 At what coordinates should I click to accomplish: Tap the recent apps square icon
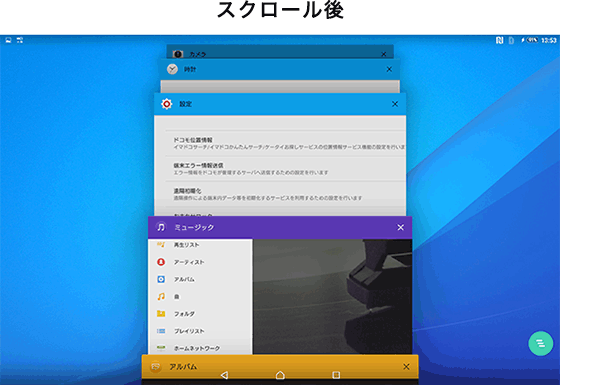336,375
